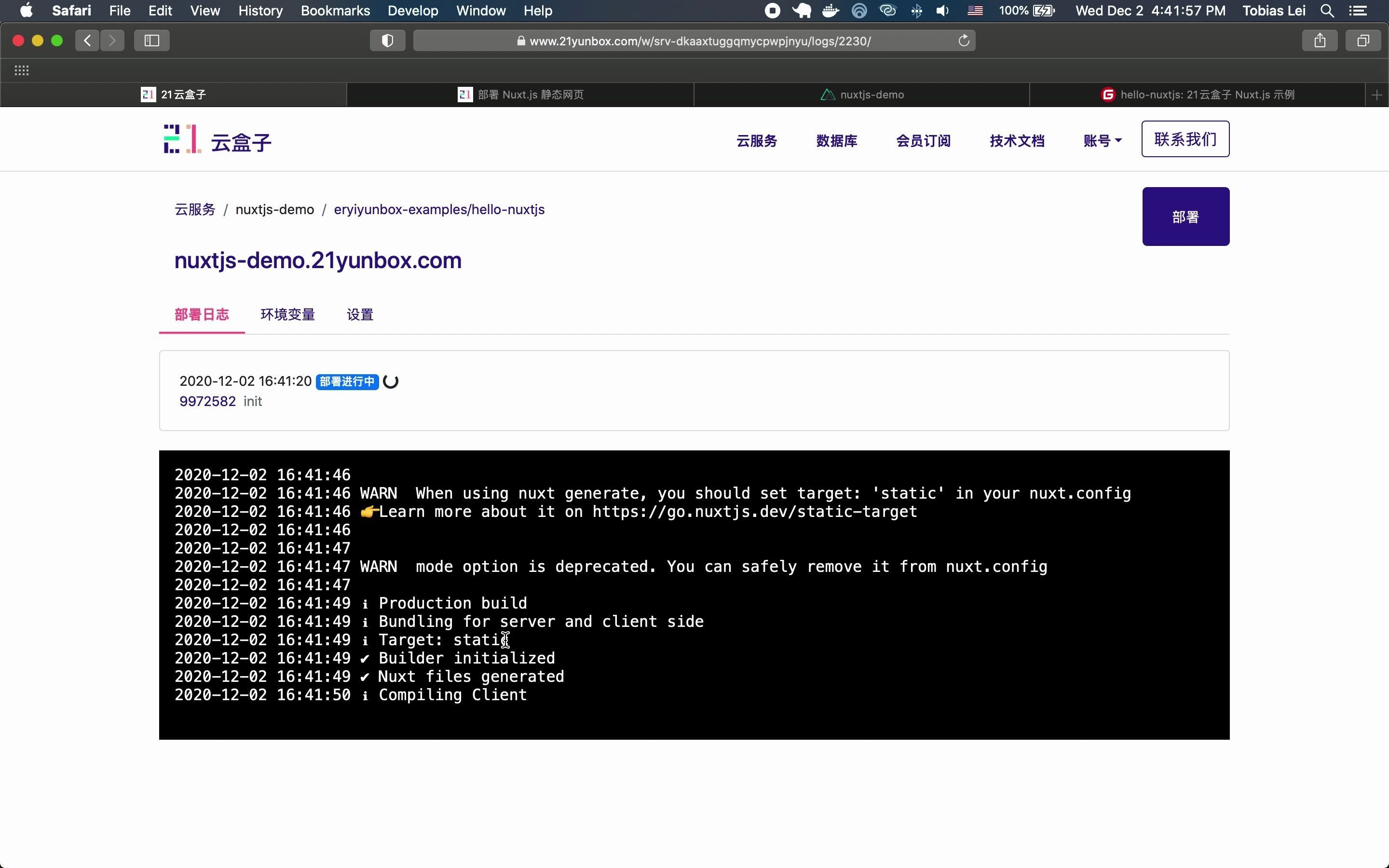Open the Bookmarks menu
Image resolution: width=1389 pixels, height=868 pixels.
335,10
